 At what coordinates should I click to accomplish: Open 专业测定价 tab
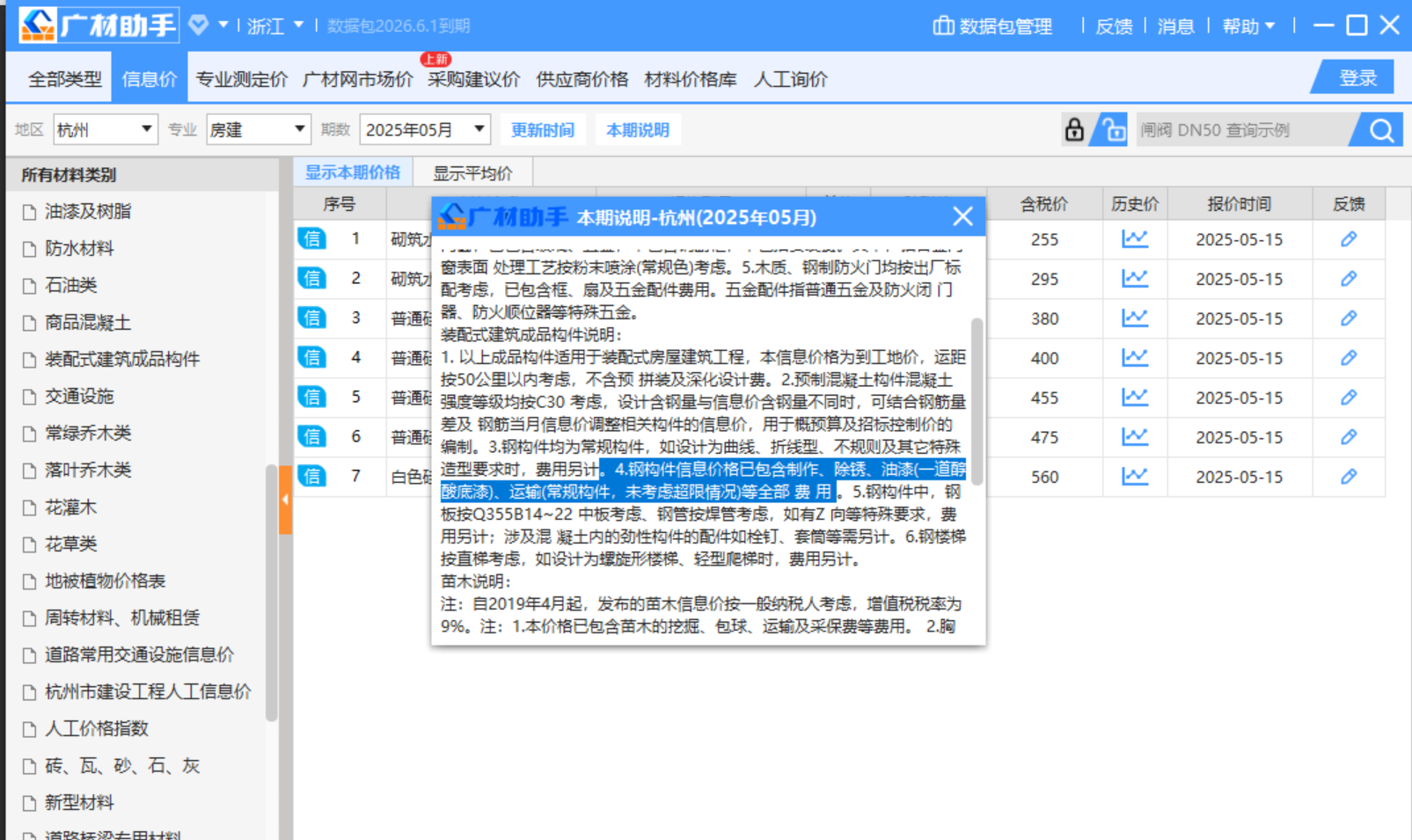[241, 79]
